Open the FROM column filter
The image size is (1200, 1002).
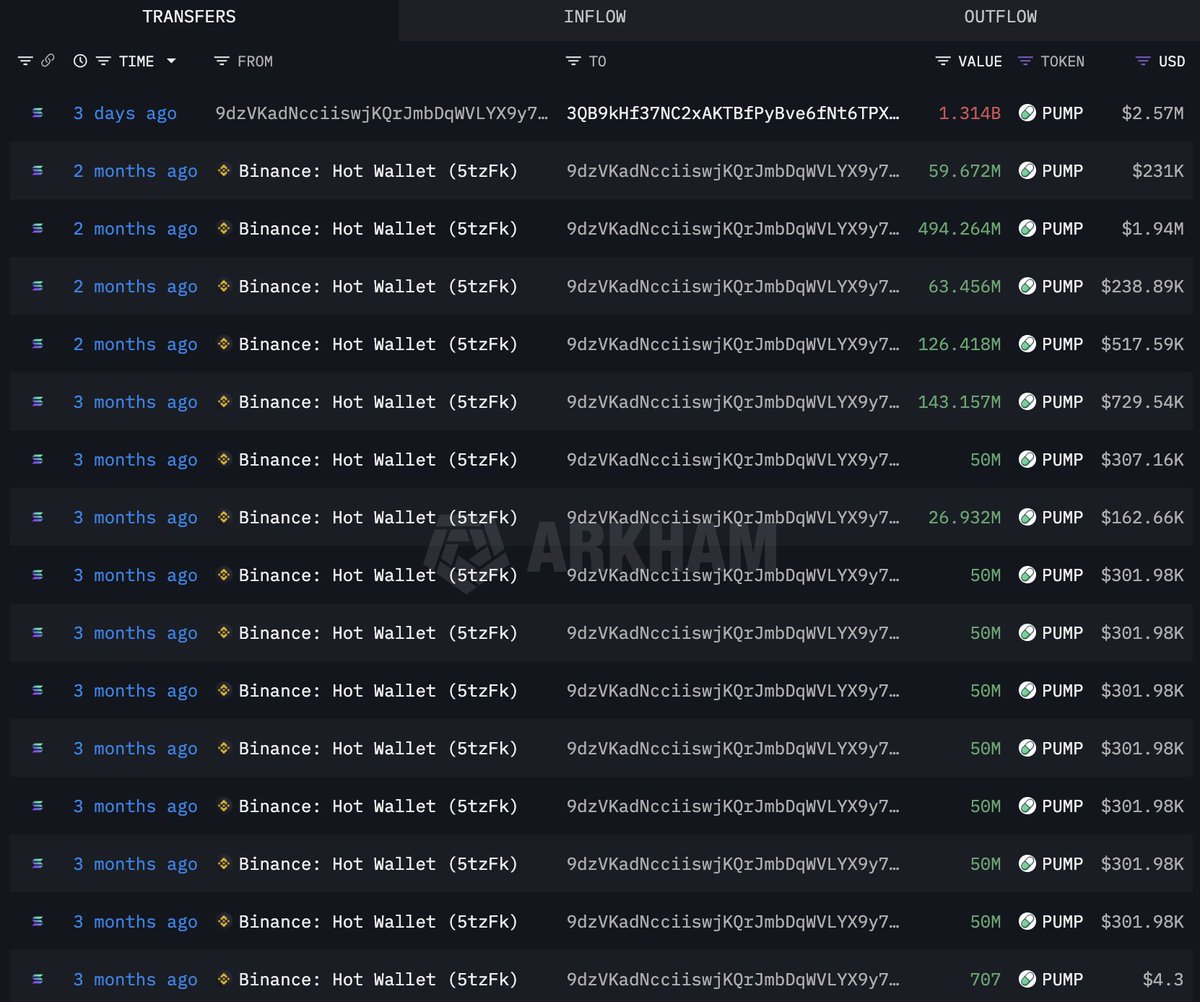(222, 61)
